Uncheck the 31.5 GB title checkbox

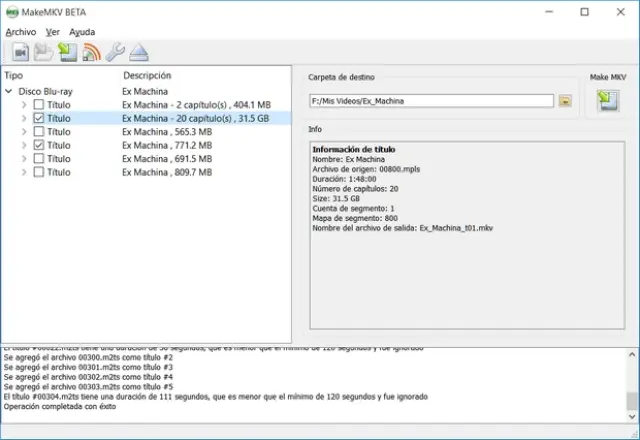click(x=38, y=118)
